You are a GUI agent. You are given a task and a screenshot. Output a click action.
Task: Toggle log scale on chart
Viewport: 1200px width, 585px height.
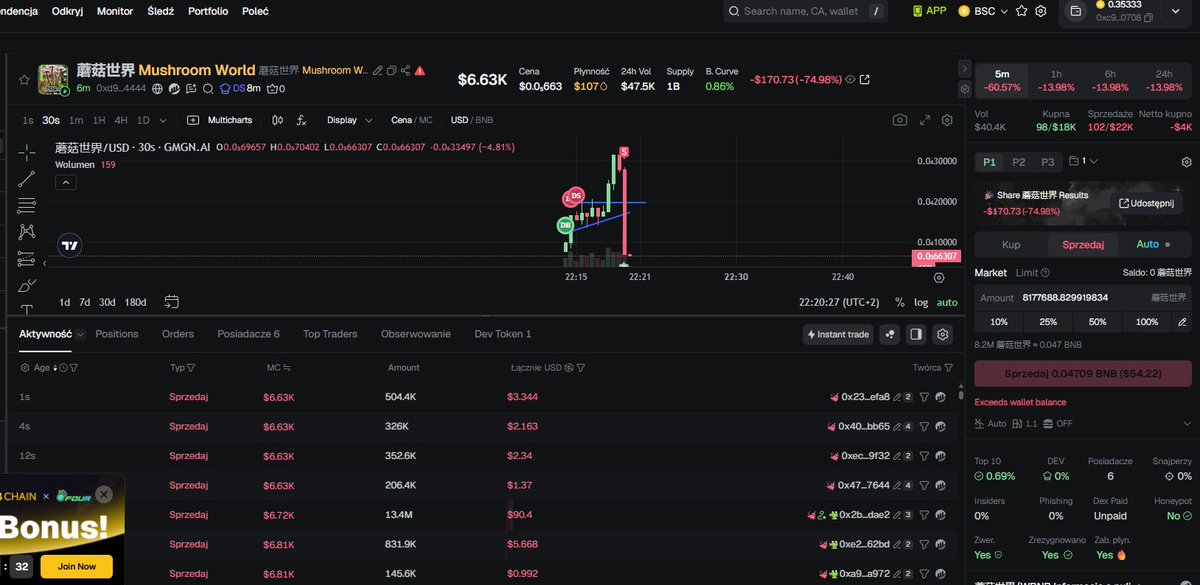(x=921, y=302)
